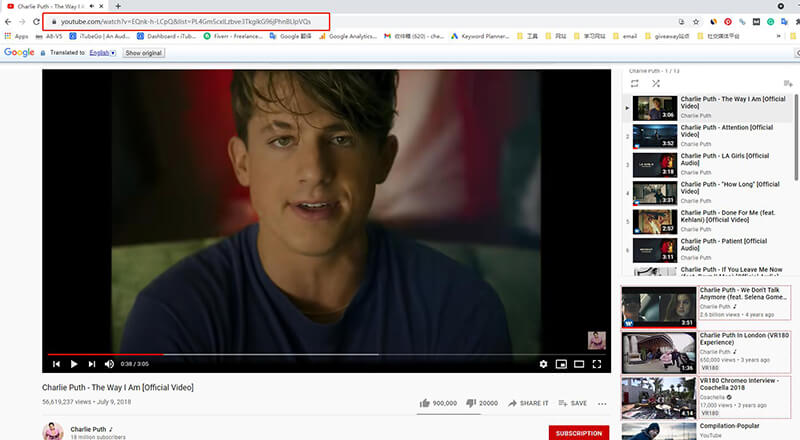Click the info card thumbnail in the video corner

click(x=596, y=340)
